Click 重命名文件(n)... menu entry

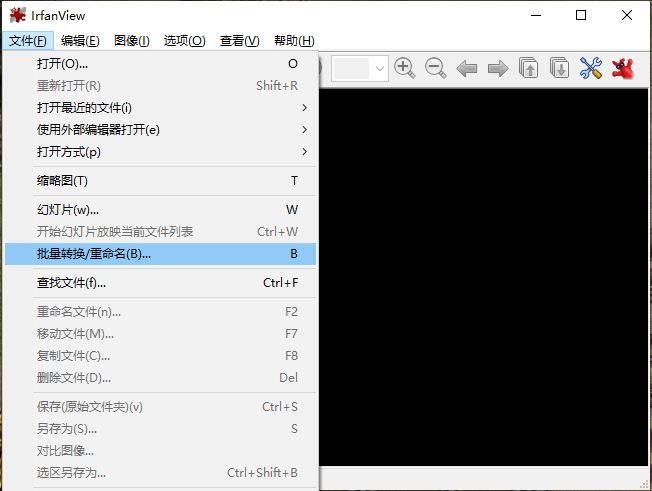coord(161,312)
